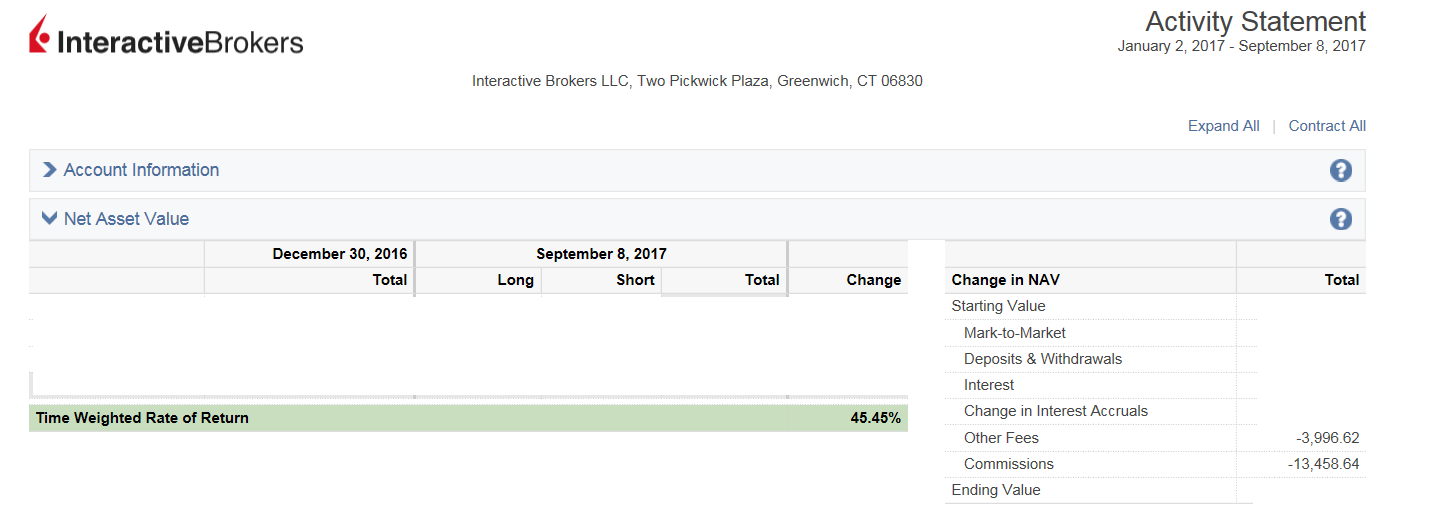
Task: Select the Time Weighted Rate of Return row
Action: tap(142, 418)
